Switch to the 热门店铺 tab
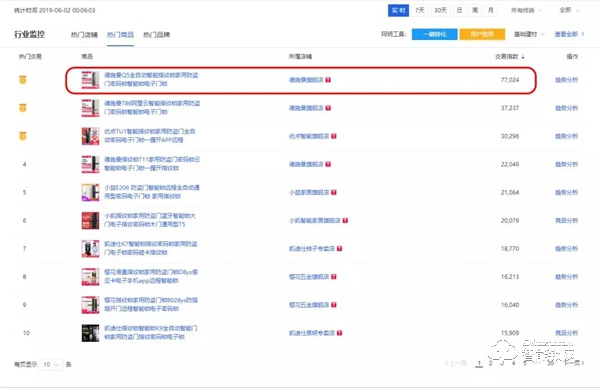The width and height of the screenshot is (600, 388). point(84,35)
